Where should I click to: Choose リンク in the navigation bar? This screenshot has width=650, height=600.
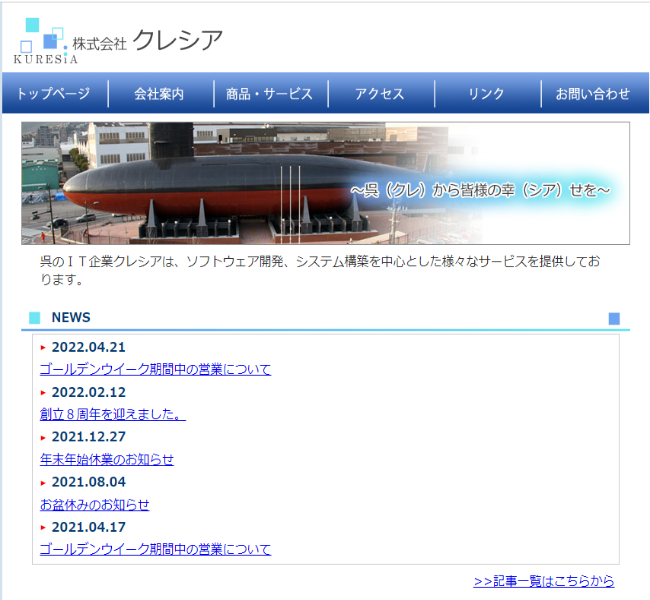click(x=486, y=94)
